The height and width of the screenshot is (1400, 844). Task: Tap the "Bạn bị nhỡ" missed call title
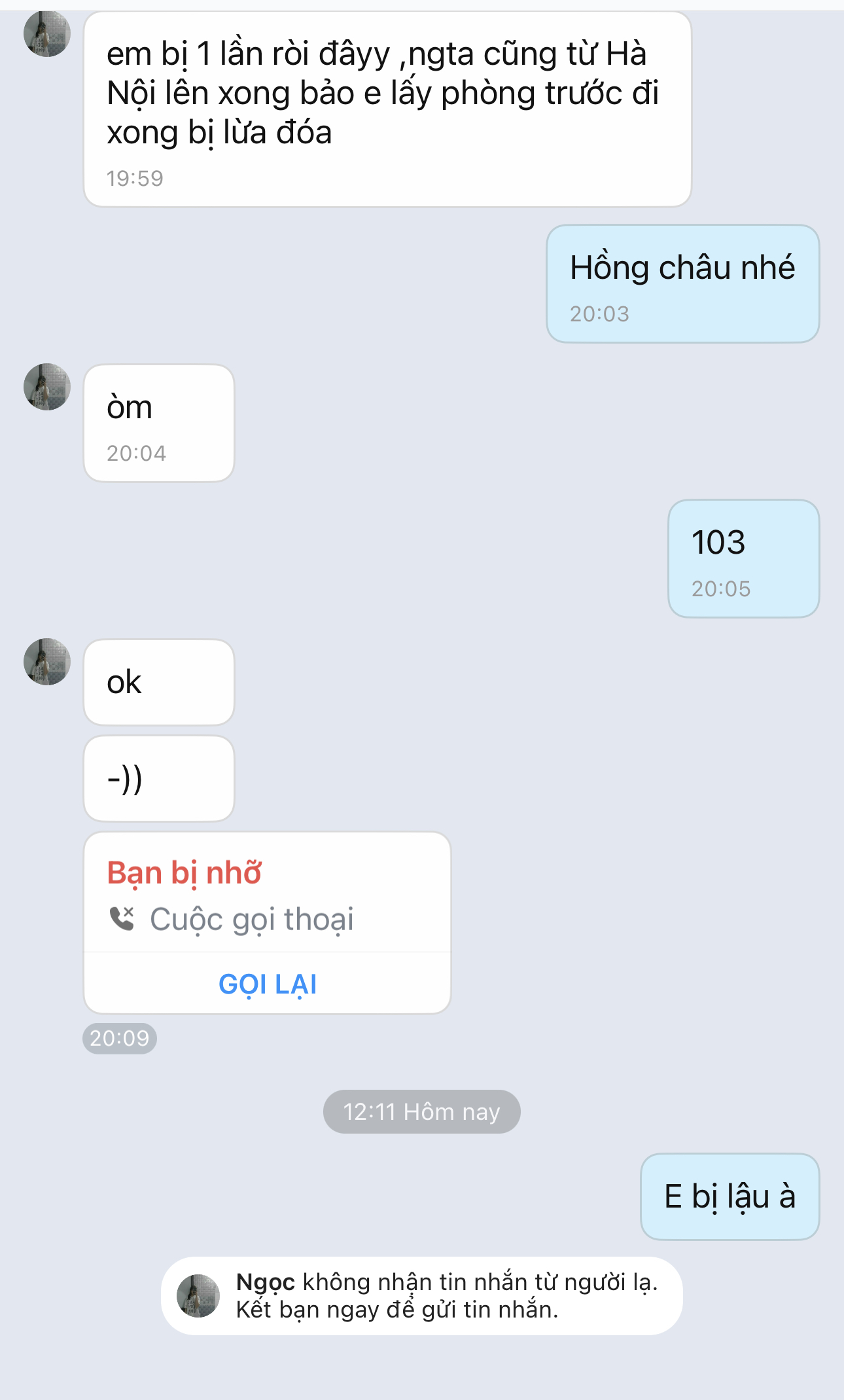(x=185, y=872)
